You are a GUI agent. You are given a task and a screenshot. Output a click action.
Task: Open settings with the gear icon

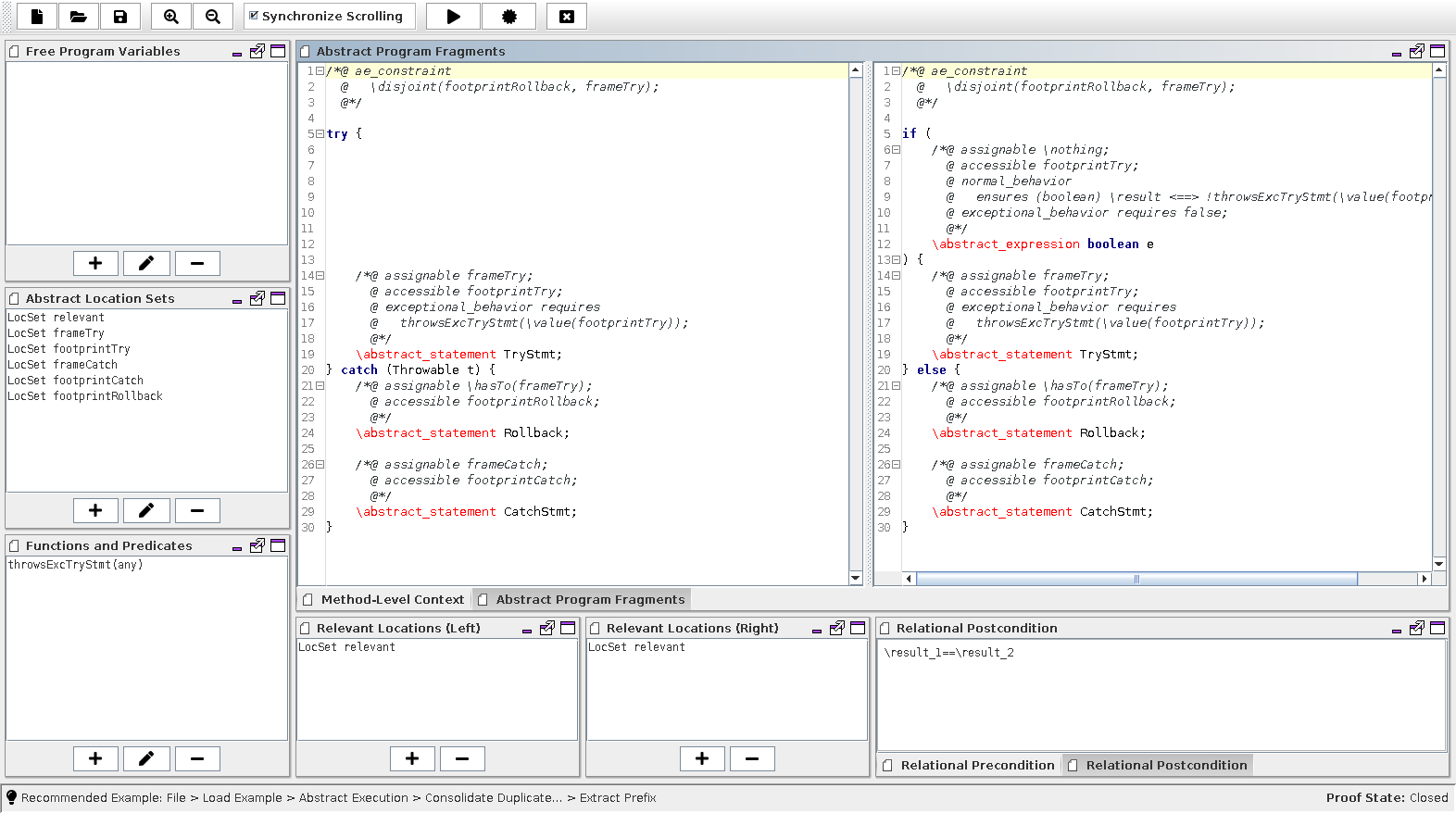tap(508, 17)
